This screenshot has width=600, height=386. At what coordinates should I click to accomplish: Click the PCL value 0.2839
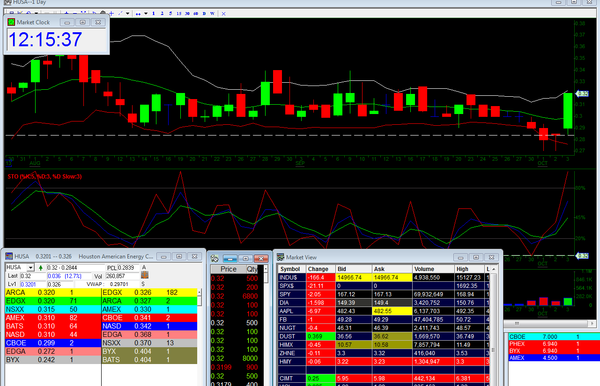128,267
